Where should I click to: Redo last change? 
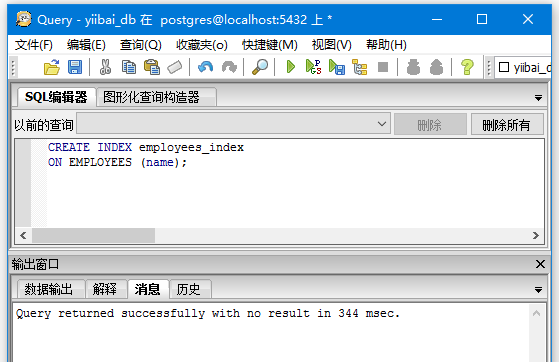[x=229, y=67]
